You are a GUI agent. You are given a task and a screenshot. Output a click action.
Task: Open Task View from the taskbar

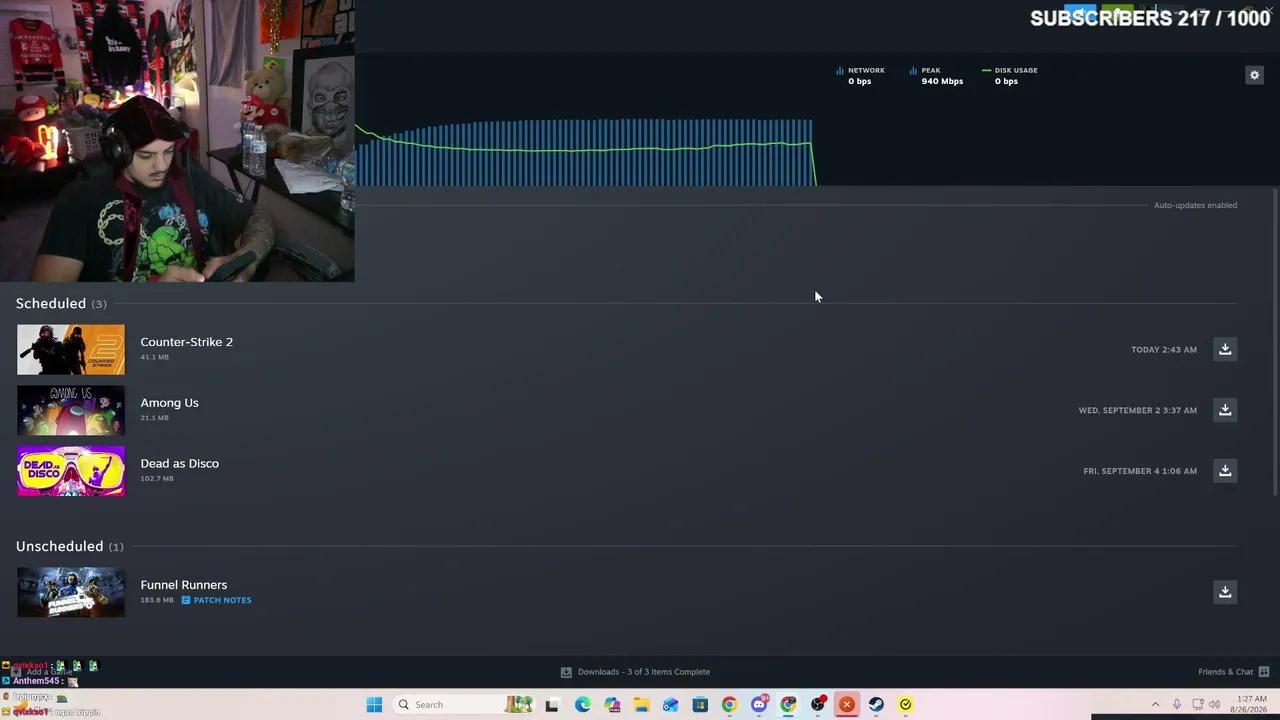[x=552, y=705]
